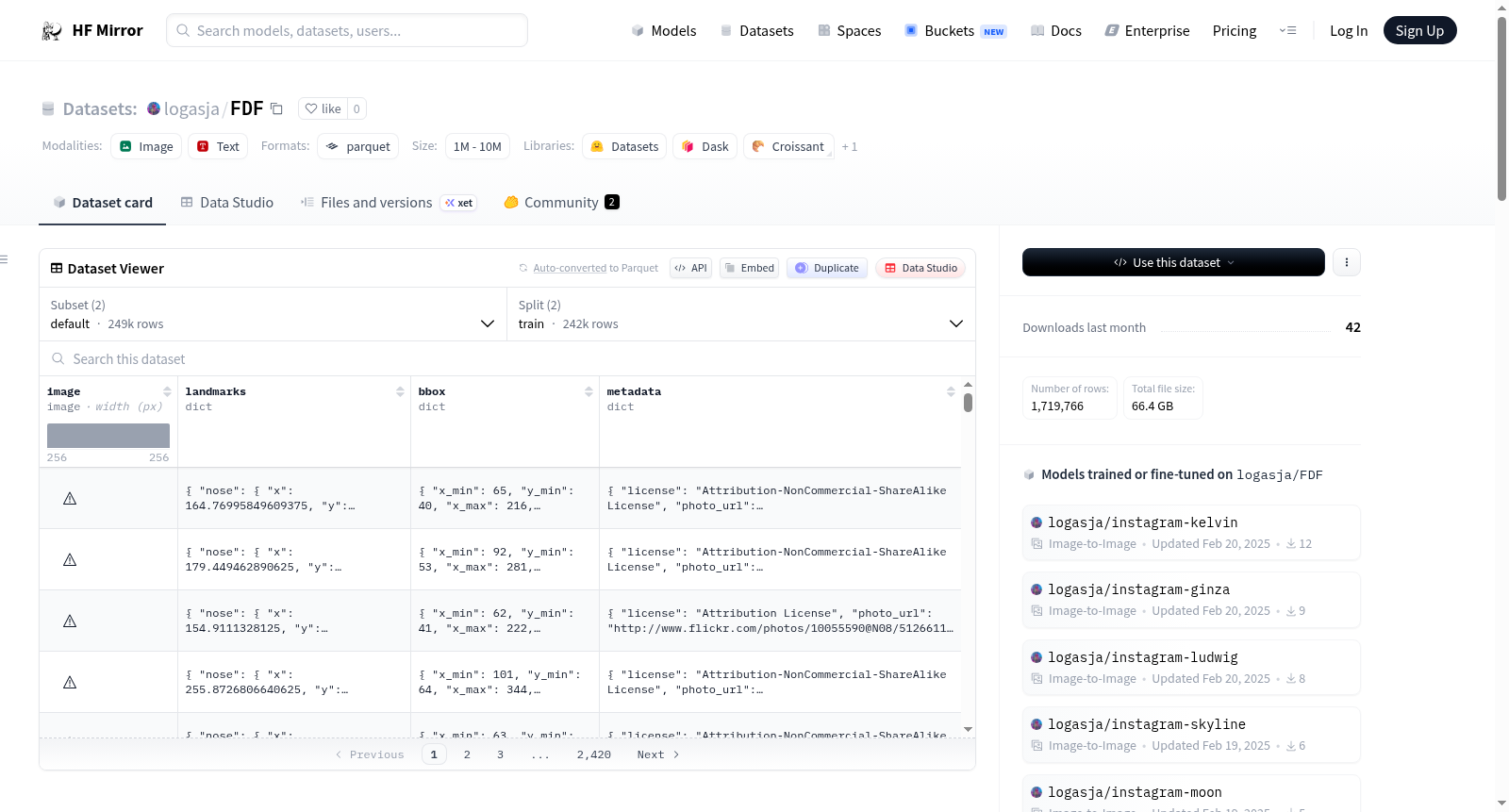Switch to the Dataset card tab

pyautogui.click(x=103, y=203)
